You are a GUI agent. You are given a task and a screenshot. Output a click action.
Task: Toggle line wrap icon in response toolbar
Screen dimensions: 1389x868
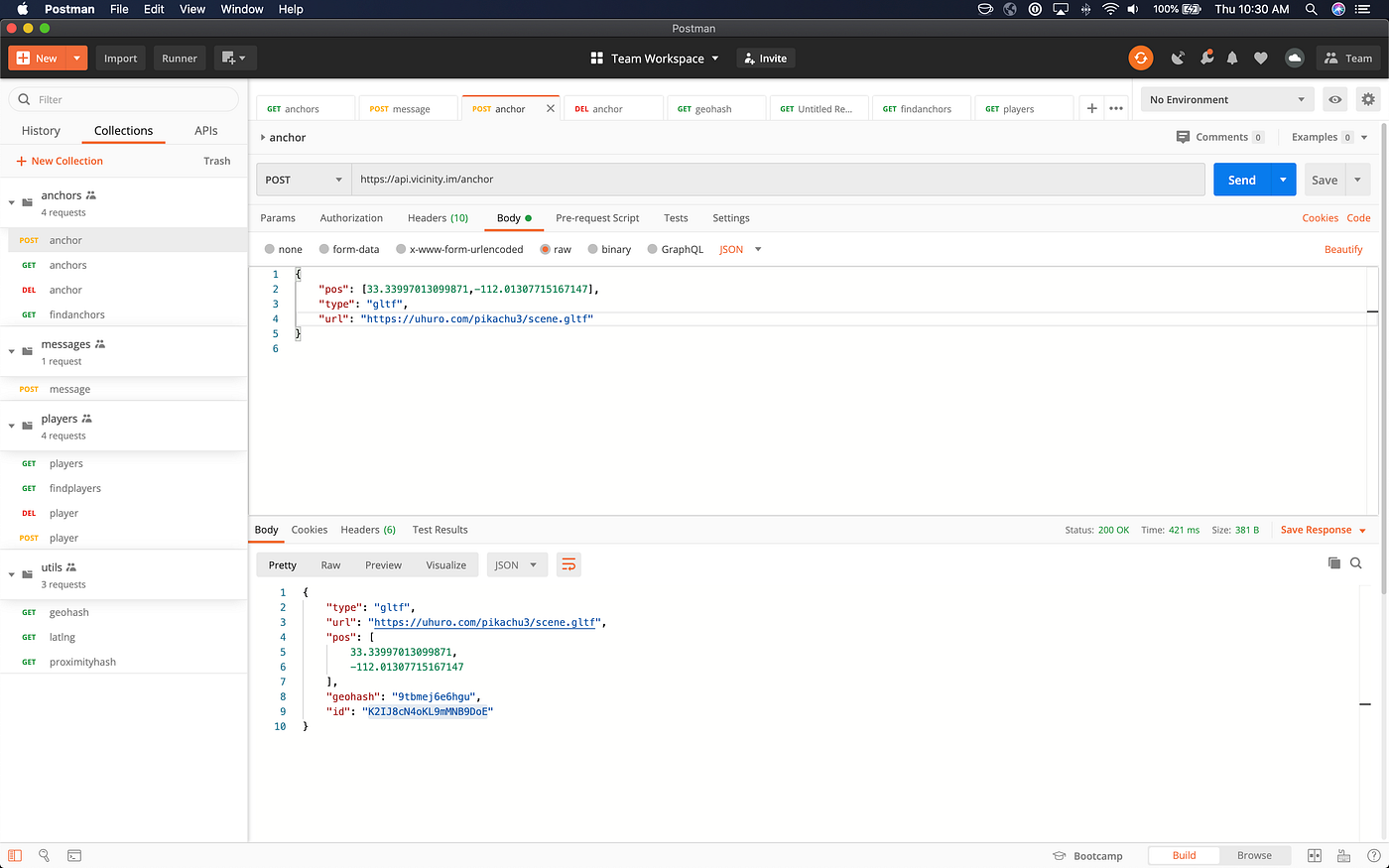(x=568, y=564)
